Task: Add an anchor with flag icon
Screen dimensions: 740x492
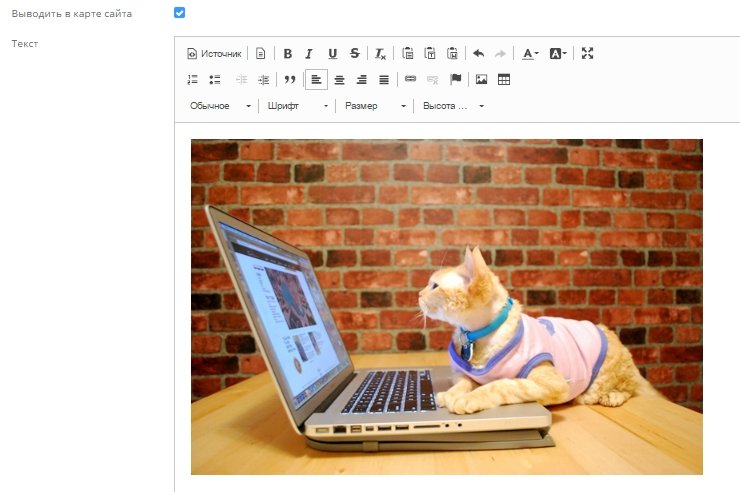Action: coord(455,79)
